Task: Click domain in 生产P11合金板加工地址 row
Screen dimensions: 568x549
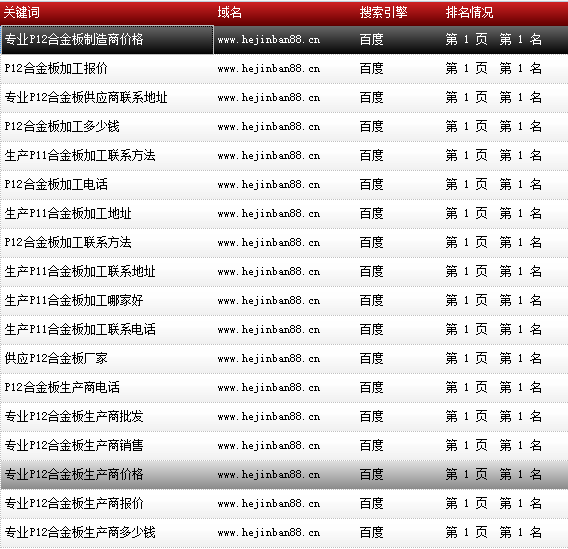Action: point(269,213)
